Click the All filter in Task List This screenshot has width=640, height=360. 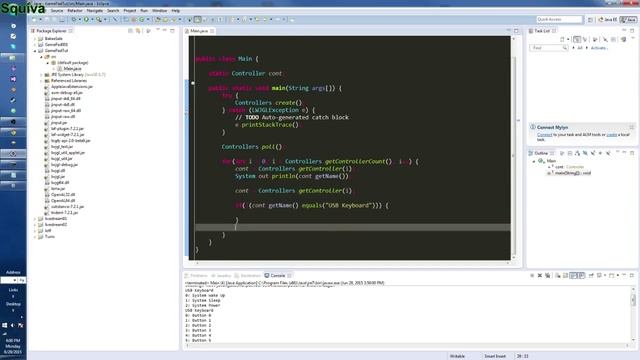[580, 48]
